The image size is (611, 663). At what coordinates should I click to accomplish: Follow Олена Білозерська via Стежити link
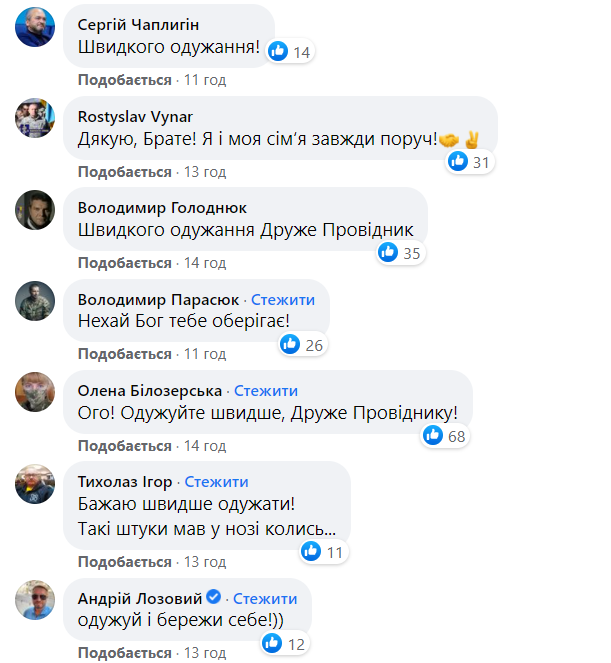pos(266,390)
